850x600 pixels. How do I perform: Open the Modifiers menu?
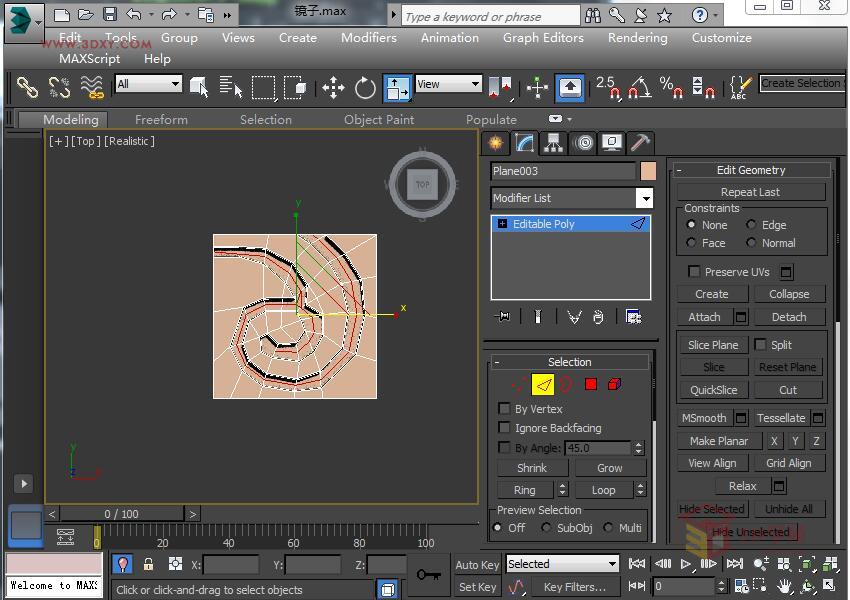click(x=369, y=38)
